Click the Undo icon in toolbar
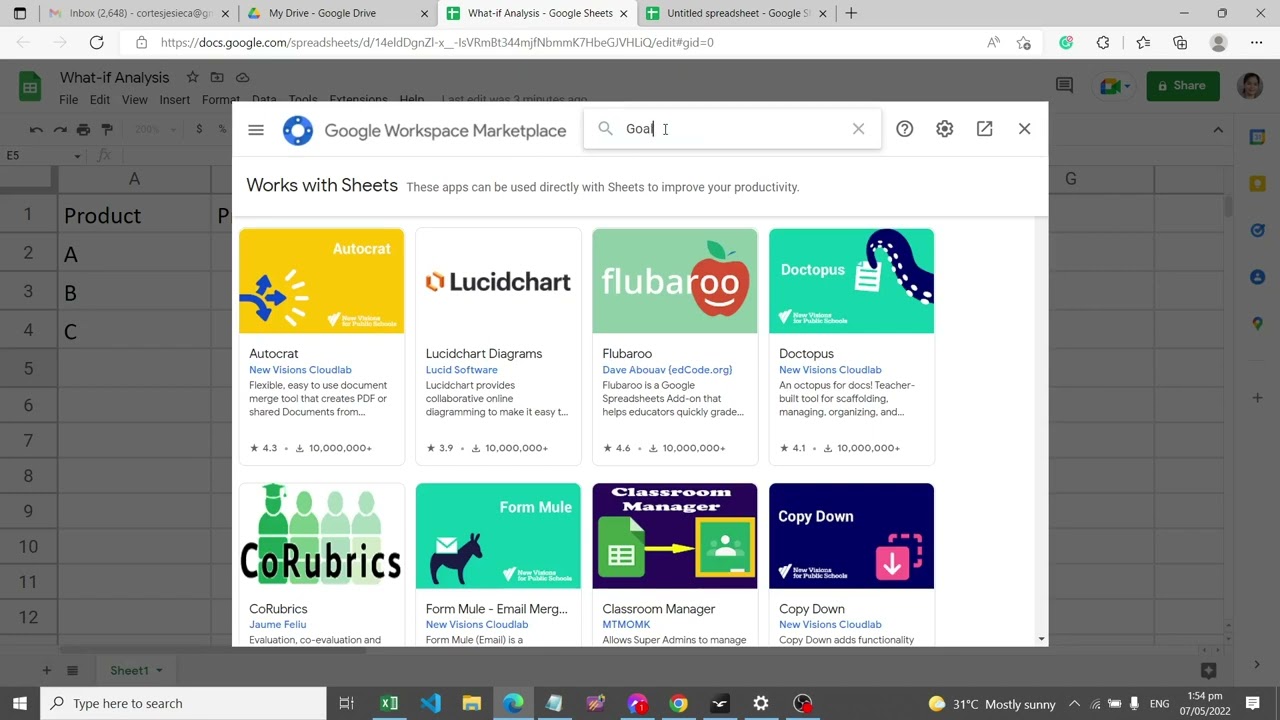Image resolution: width=1280 pixels, height=720 pixels. pyautogui.click(x=36, y=129)
